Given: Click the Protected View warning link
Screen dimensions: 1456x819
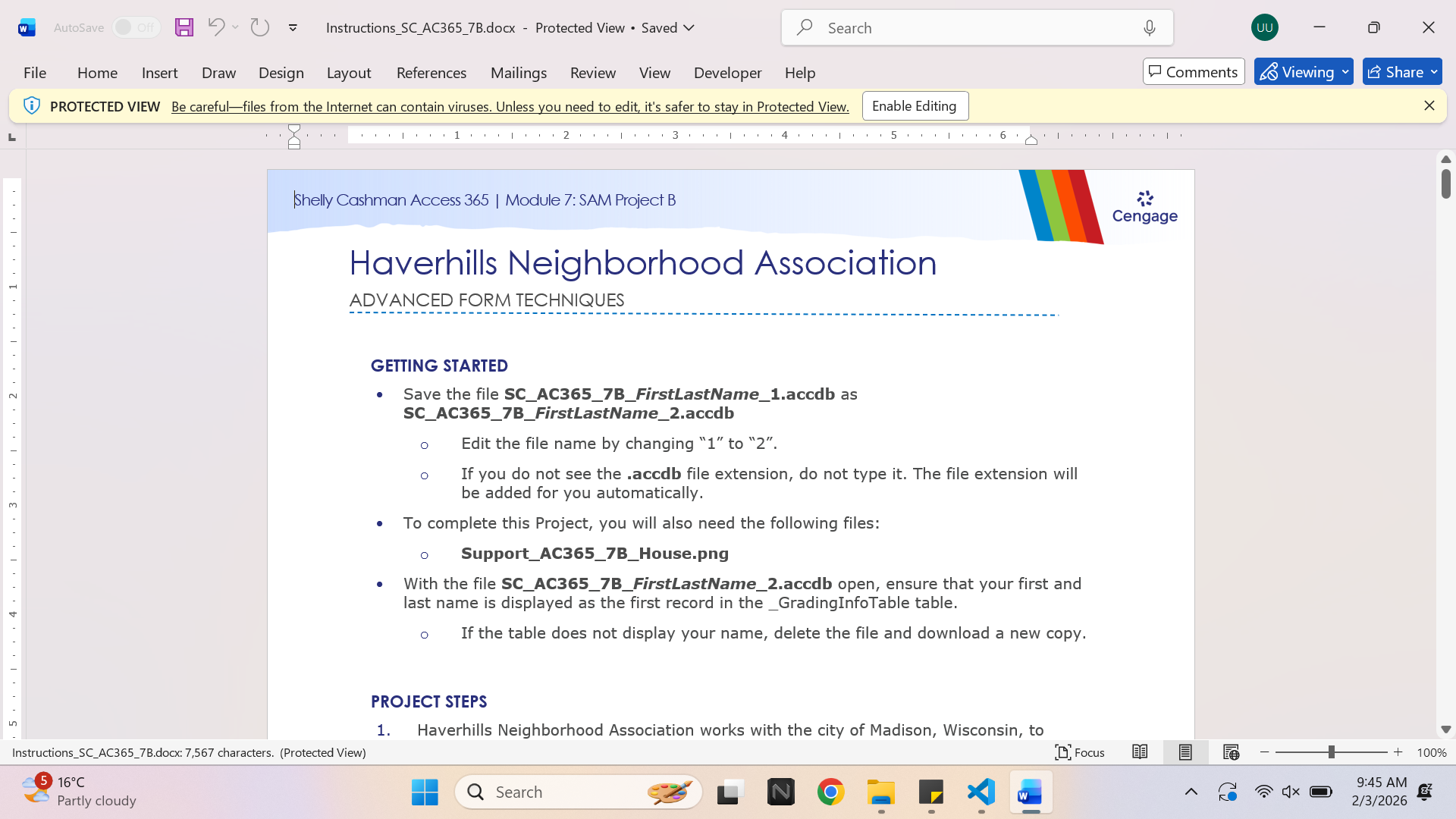Looking at the screenshot, I should point(510,107).
